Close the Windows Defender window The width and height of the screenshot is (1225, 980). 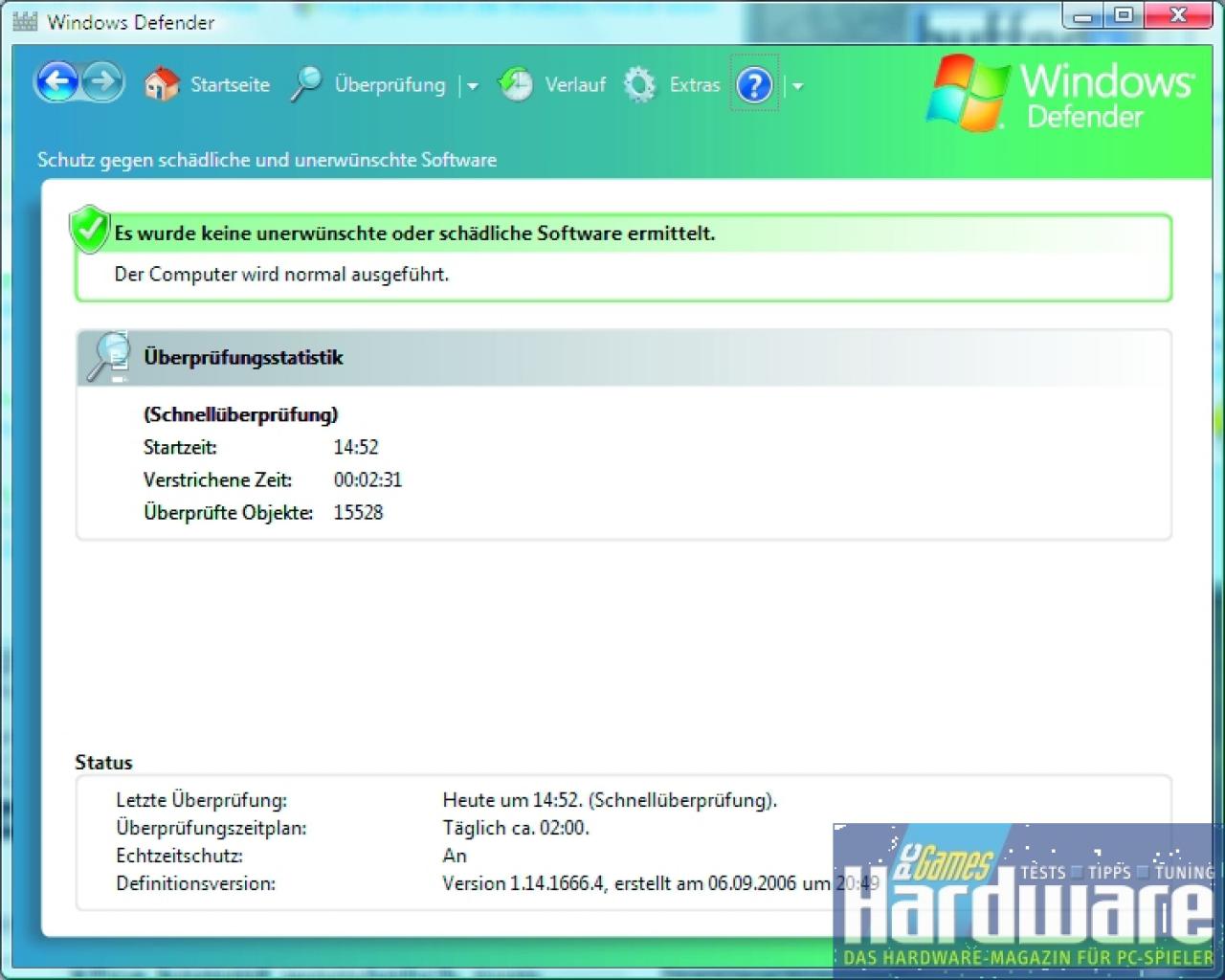coord(1179,15)
